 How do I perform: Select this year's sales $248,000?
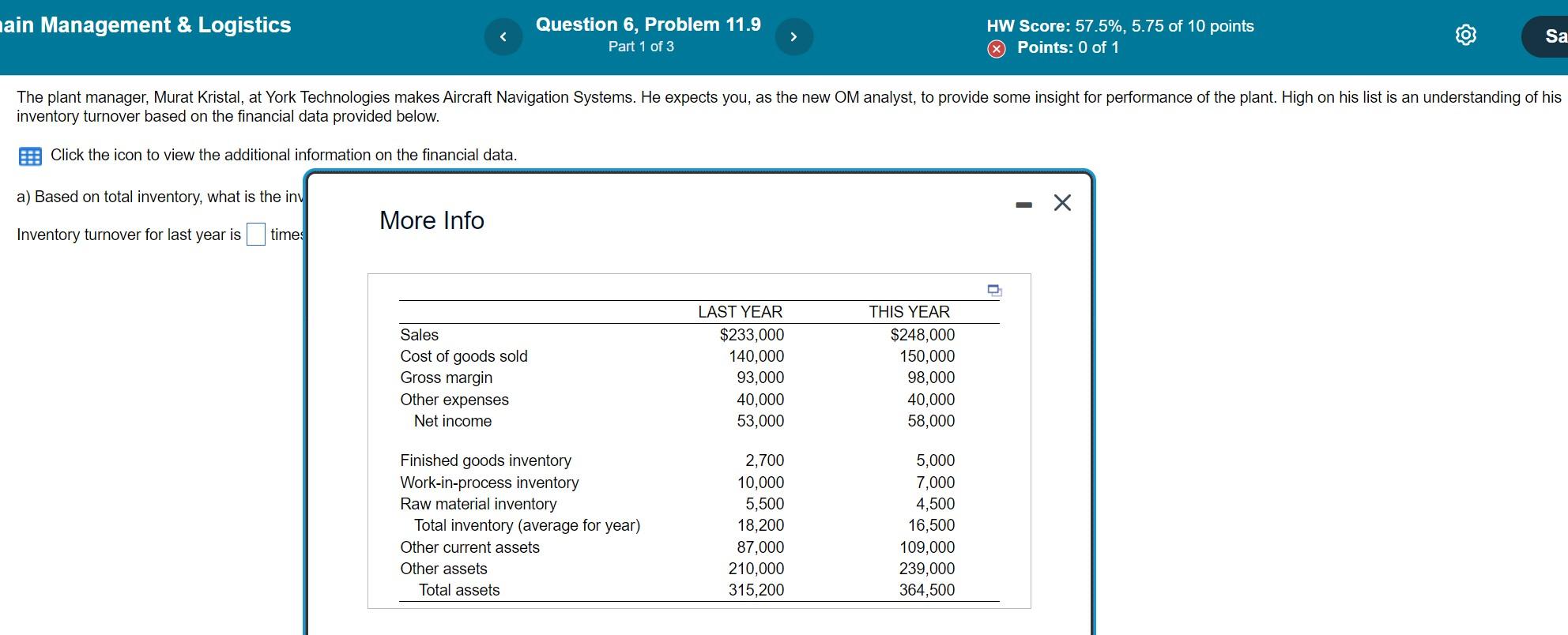click(x=922, y=335)
